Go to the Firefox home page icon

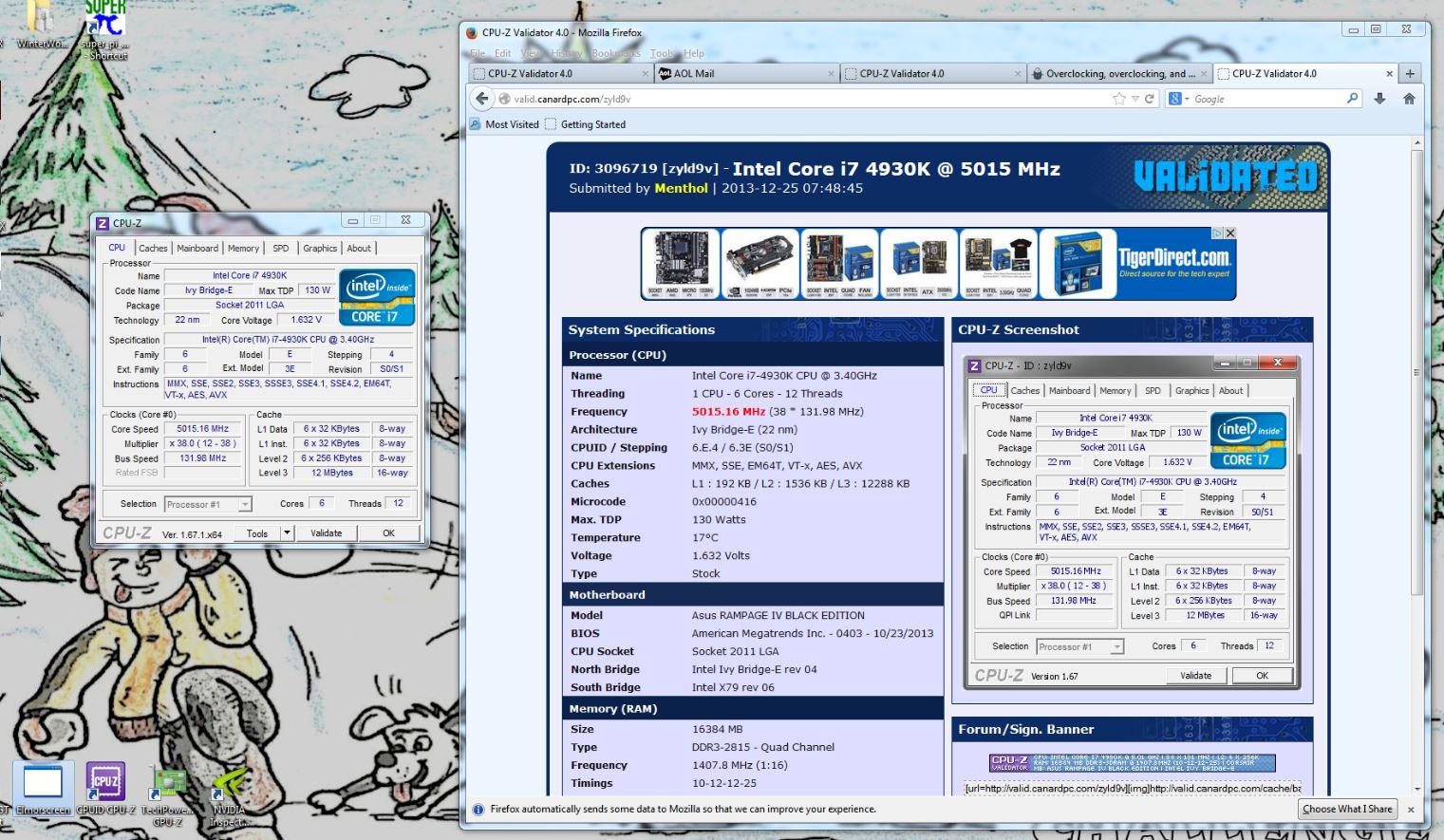pos(1409,99)
